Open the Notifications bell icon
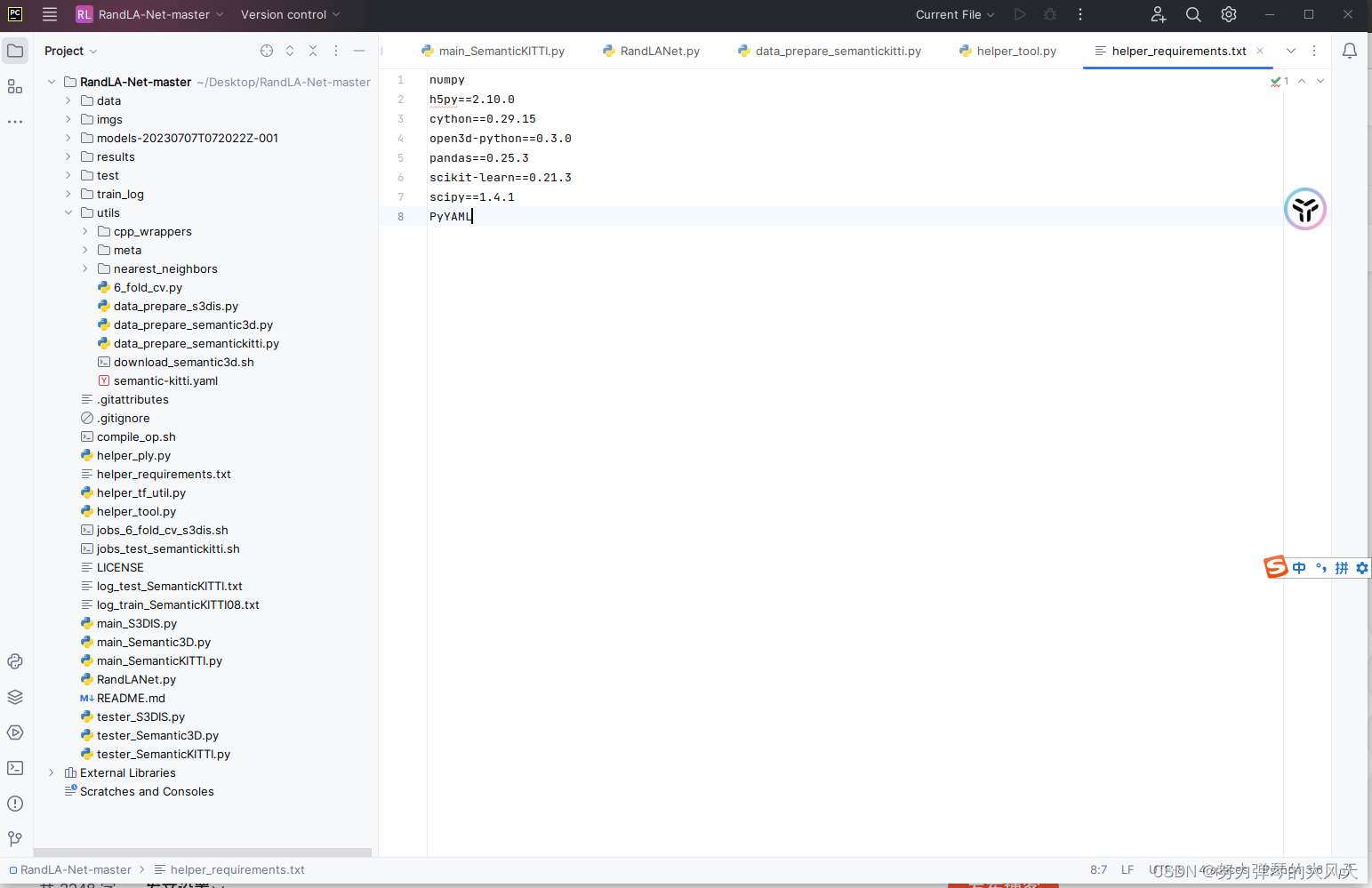 1350,50
